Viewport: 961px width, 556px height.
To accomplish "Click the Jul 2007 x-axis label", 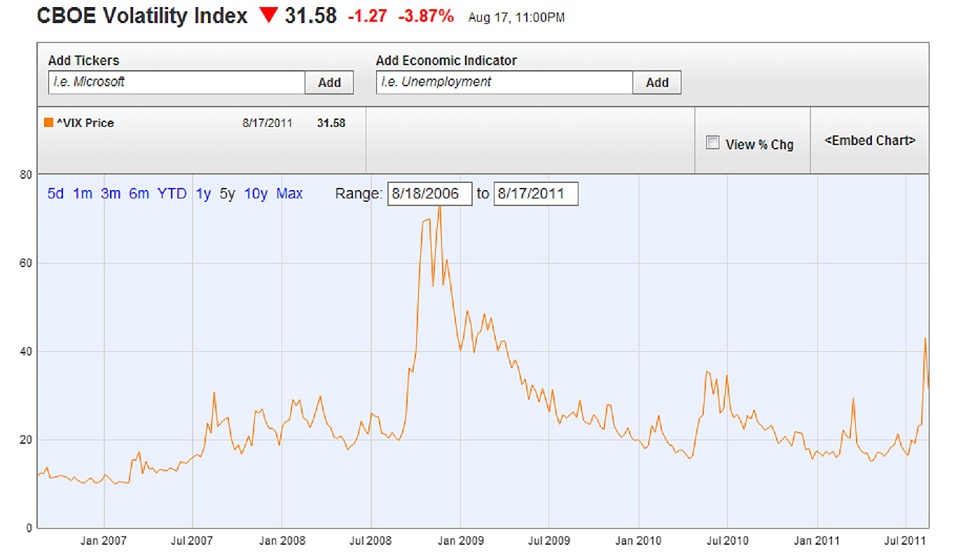I will tap(192, 541).
